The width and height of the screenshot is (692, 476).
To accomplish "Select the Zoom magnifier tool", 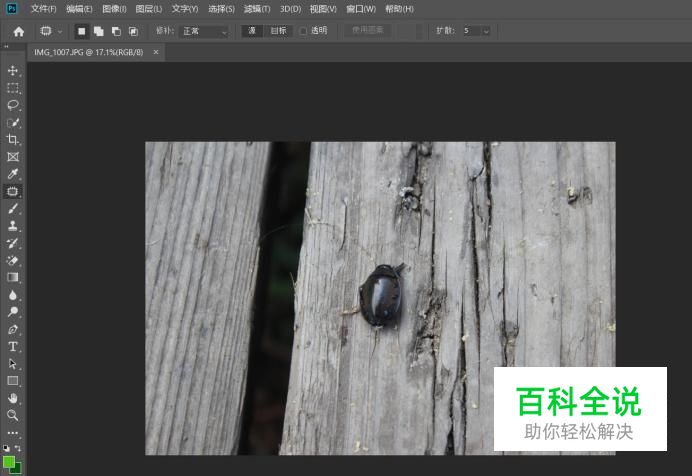I will pos(13,415).
